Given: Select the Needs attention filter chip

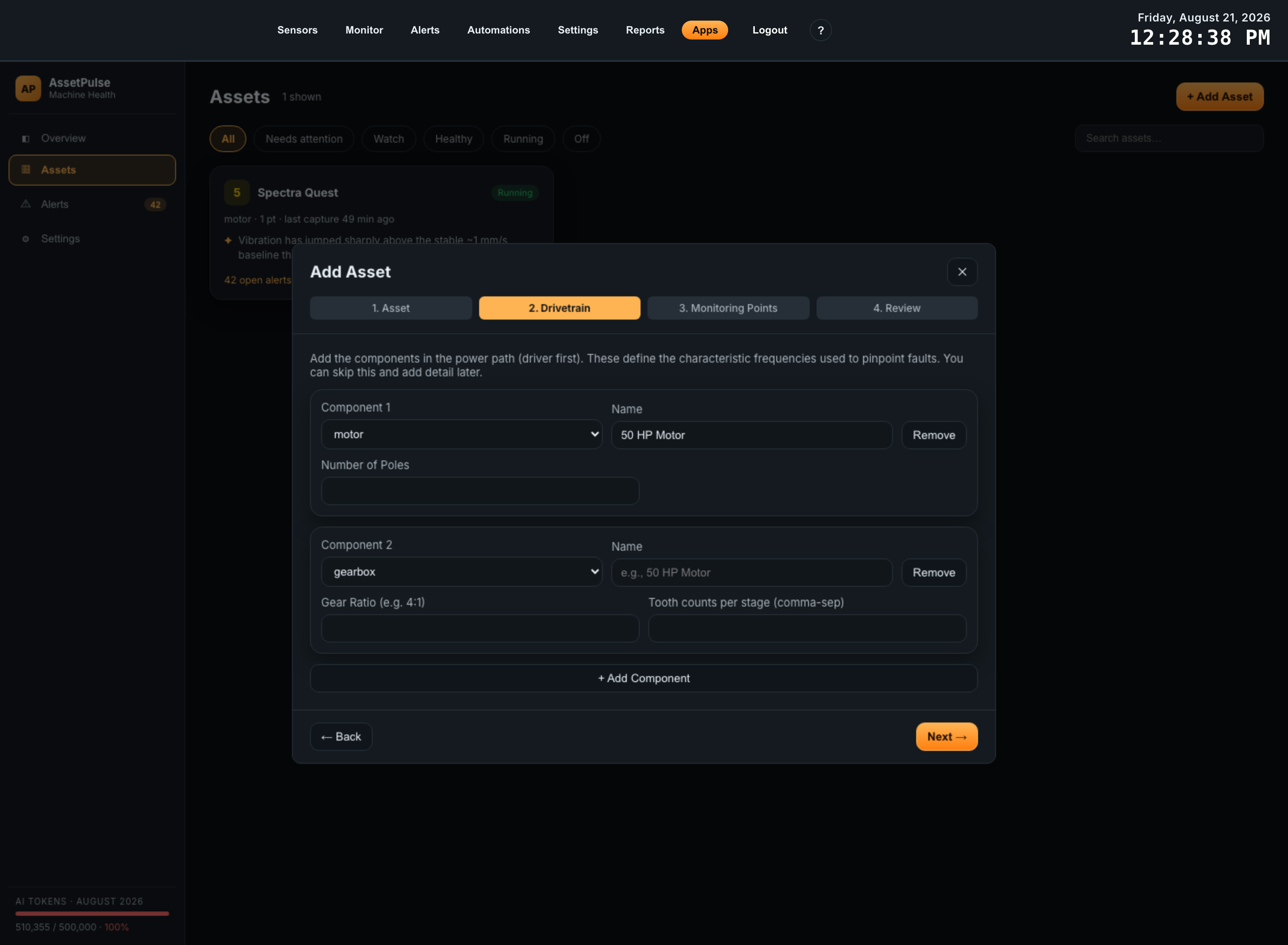Looking at the screenshot, I should [304, 139].
